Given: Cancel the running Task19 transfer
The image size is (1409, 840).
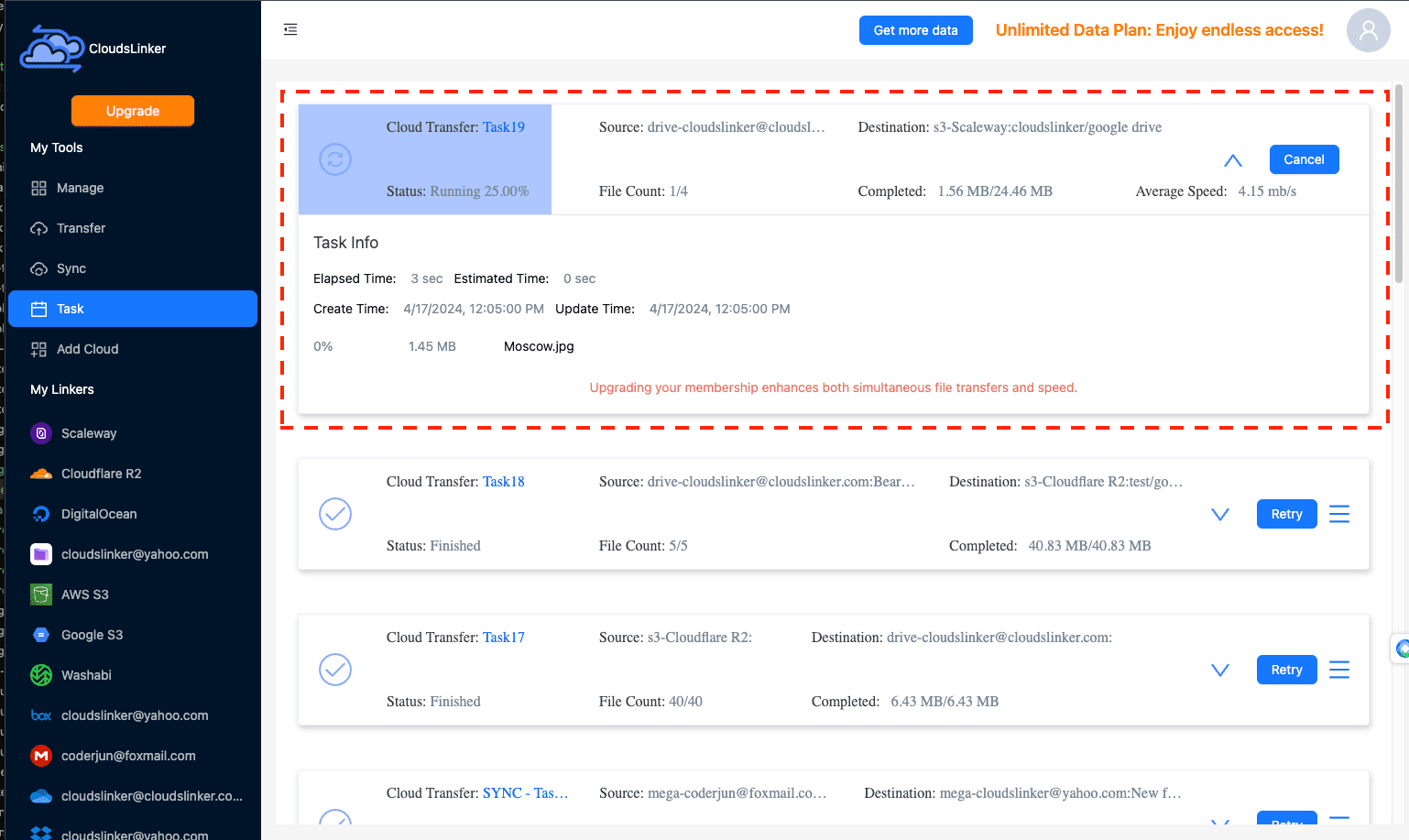Looking at the screenshot, I should (1304, 159).
